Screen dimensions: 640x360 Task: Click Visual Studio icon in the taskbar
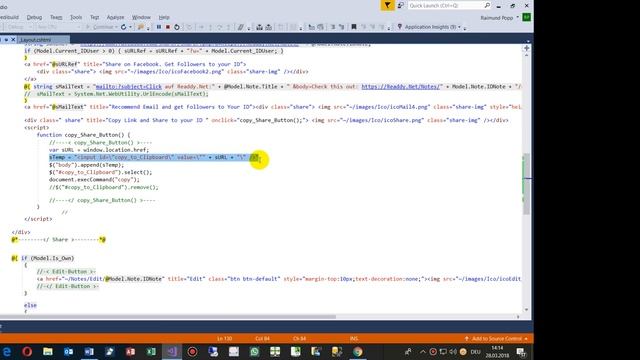pyautogui.click(x=172, y=351)
